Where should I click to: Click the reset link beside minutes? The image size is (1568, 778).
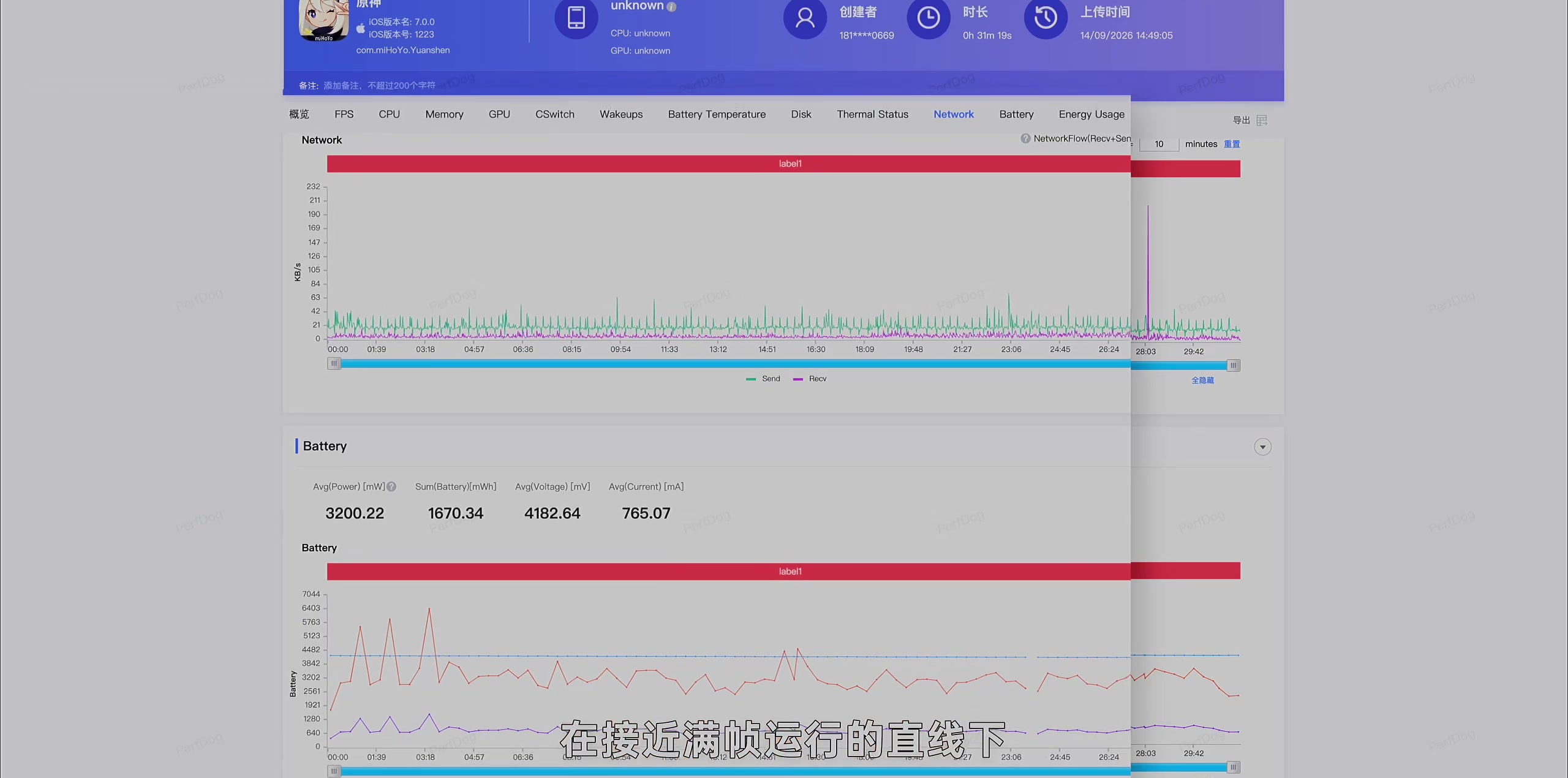pos(1232,144)
